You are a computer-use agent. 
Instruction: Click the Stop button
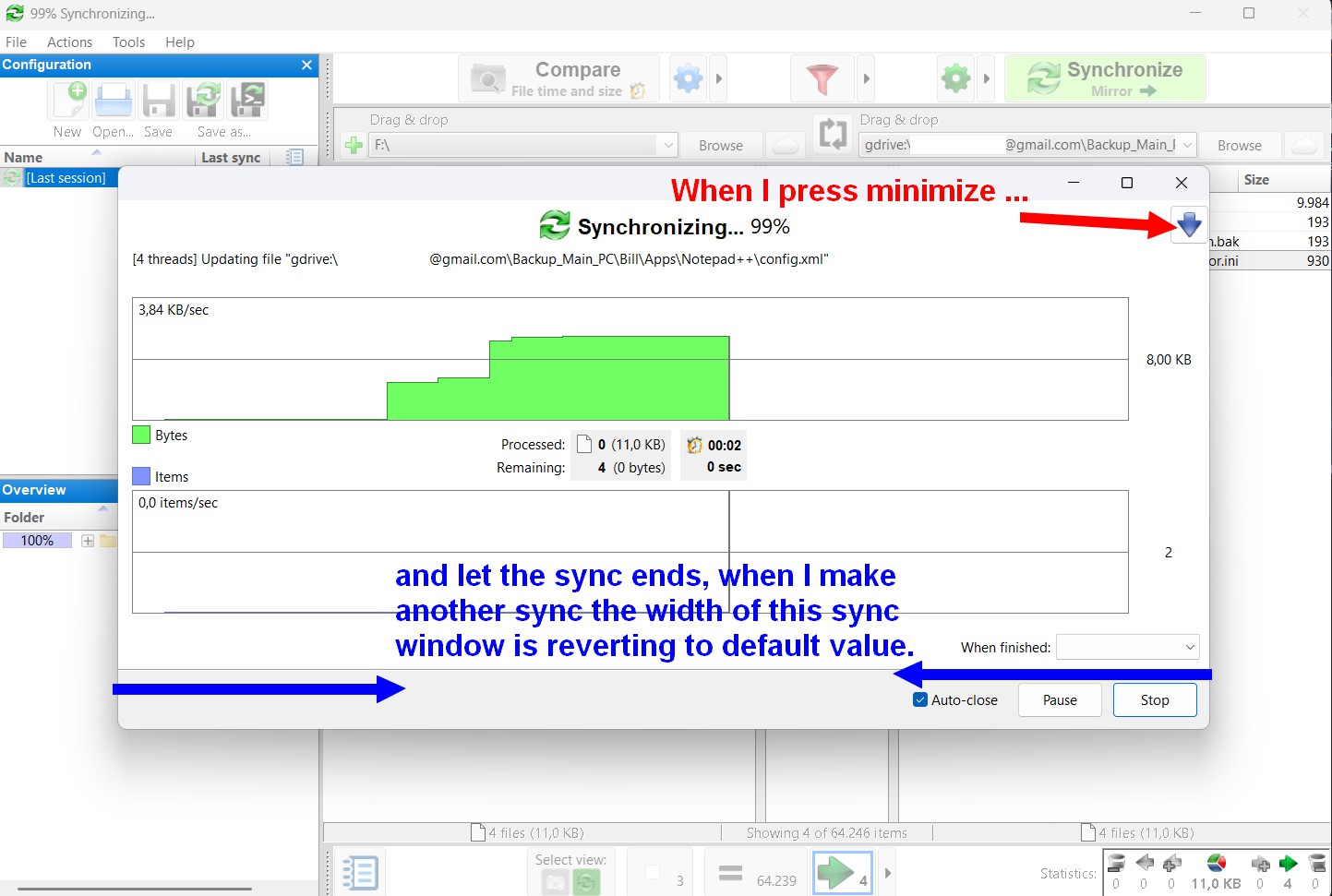tap(1155, 699)
